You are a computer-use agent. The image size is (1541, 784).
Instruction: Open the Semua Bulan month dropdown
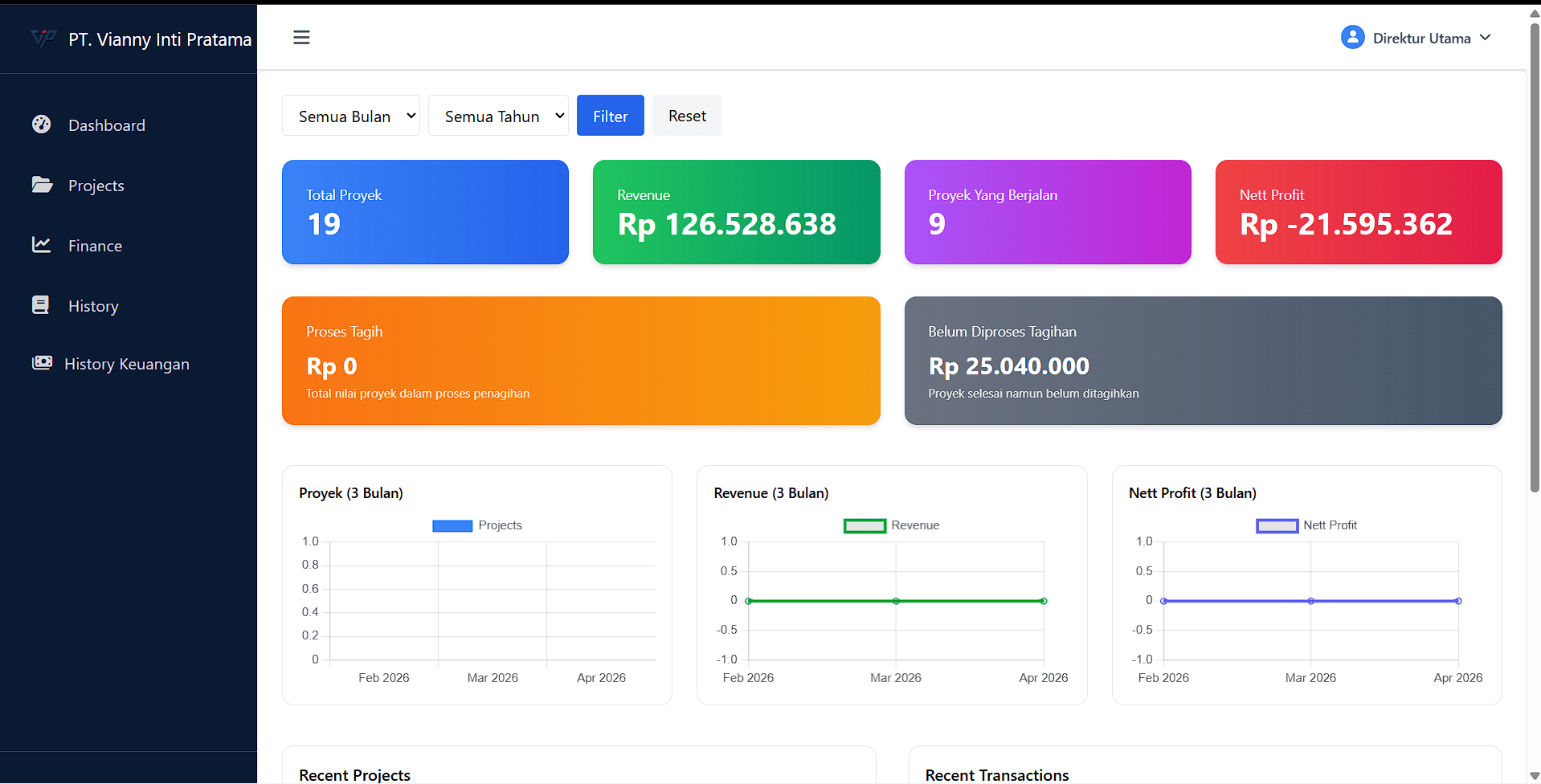[x=350, y=116]
